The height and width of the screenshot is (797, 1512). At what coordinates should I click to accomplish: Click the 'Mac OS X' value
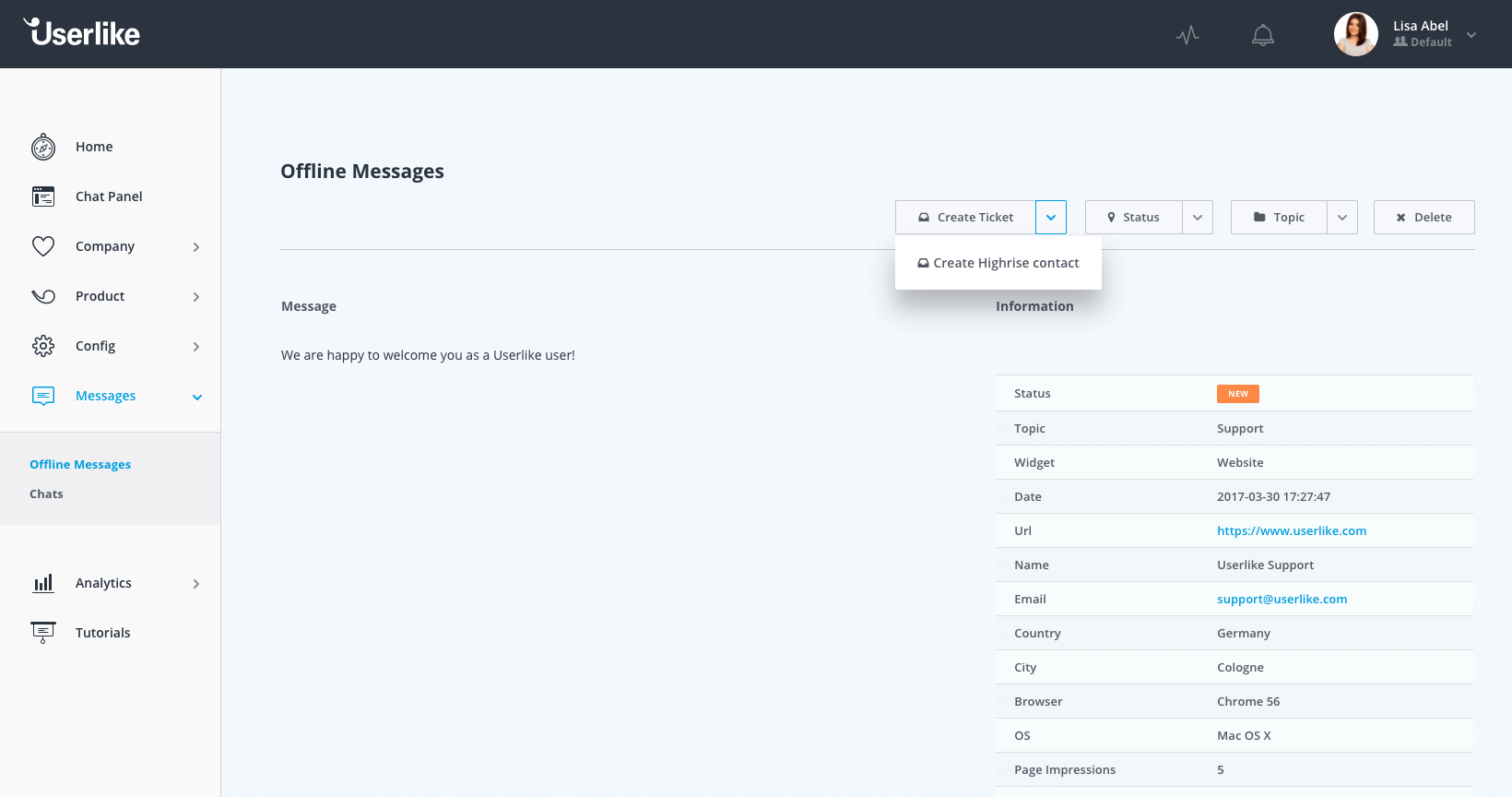click(1244, 735)
